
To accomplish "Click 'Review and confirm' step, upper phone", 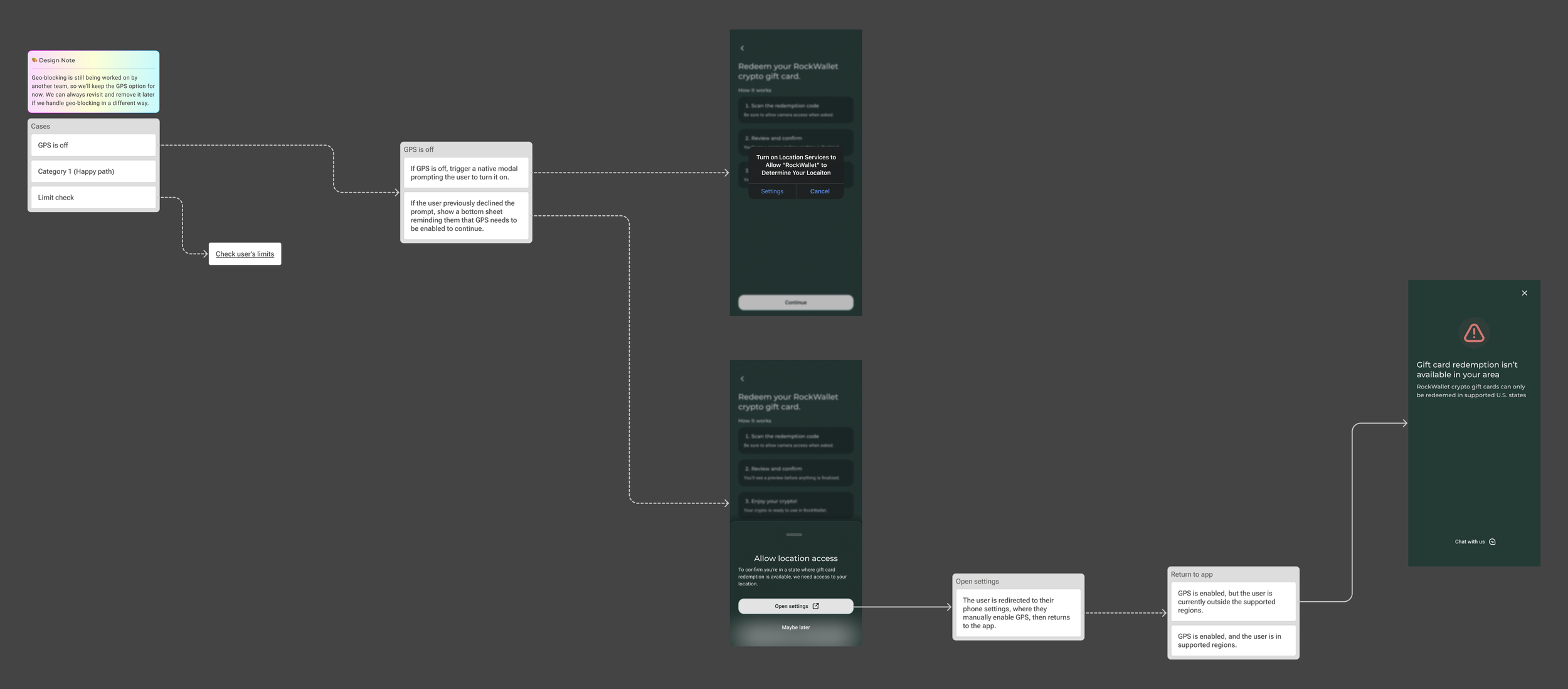I will (795, 142).
